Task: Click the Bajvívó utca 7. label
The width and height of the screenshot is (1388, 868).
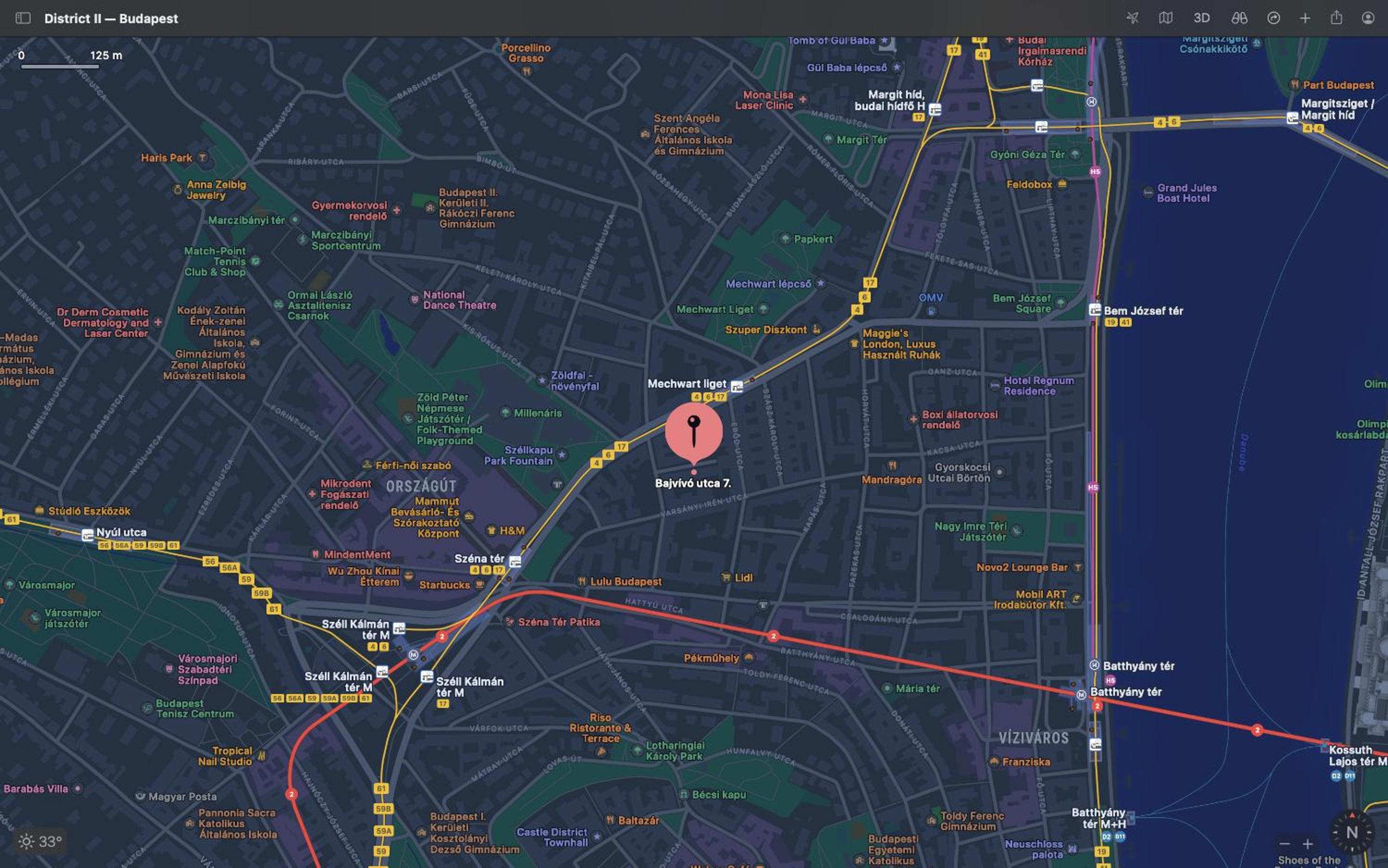Action: point(694,483)
